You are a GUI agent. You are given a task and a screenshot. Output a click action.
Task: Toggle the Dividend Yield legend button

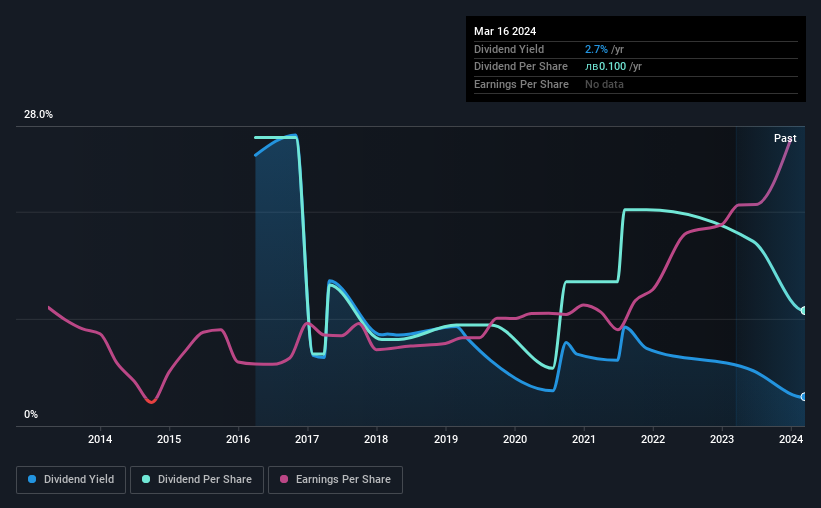point(71,480)
